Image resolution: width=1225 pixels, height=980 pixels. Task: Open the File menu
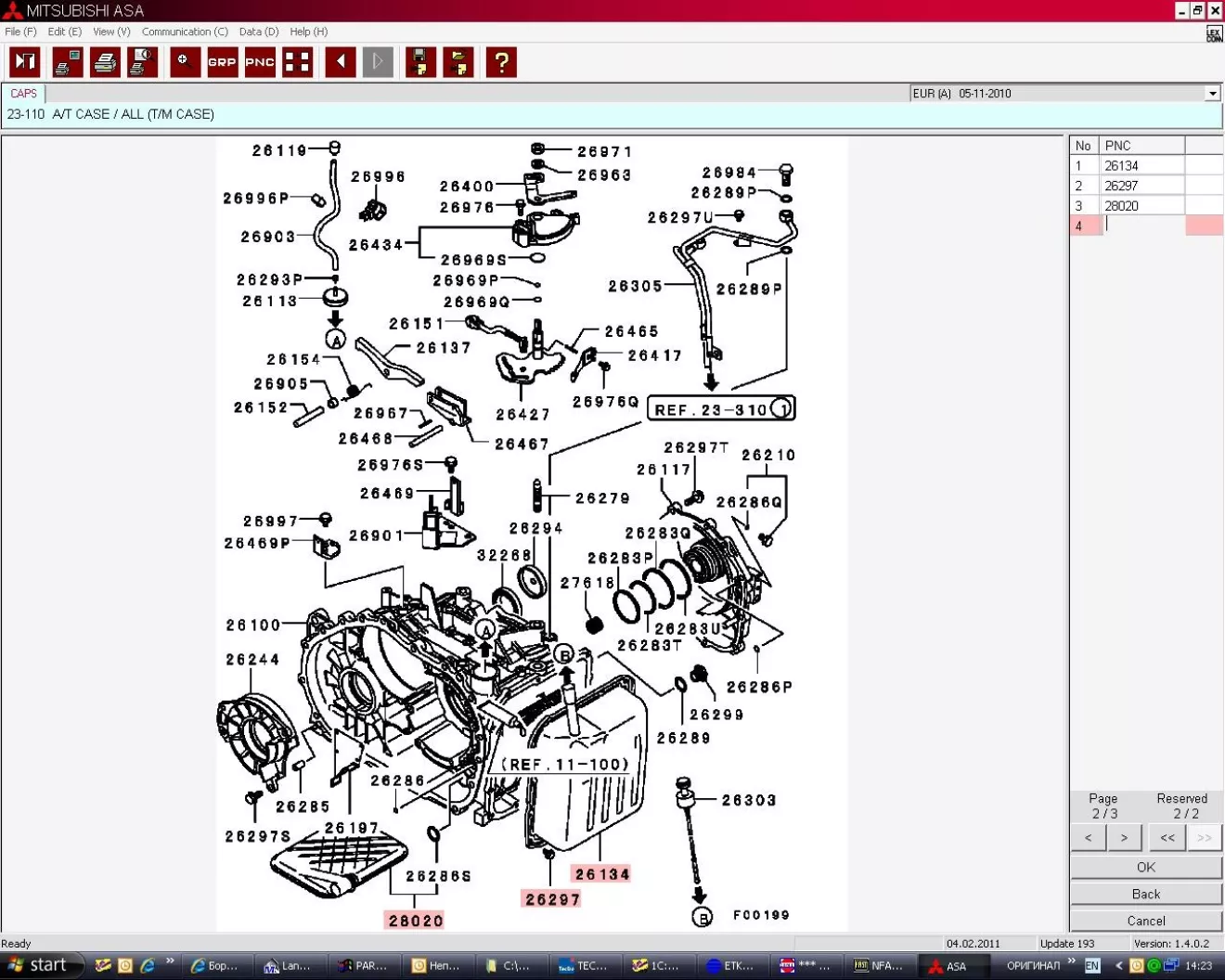tap(20, 32)
